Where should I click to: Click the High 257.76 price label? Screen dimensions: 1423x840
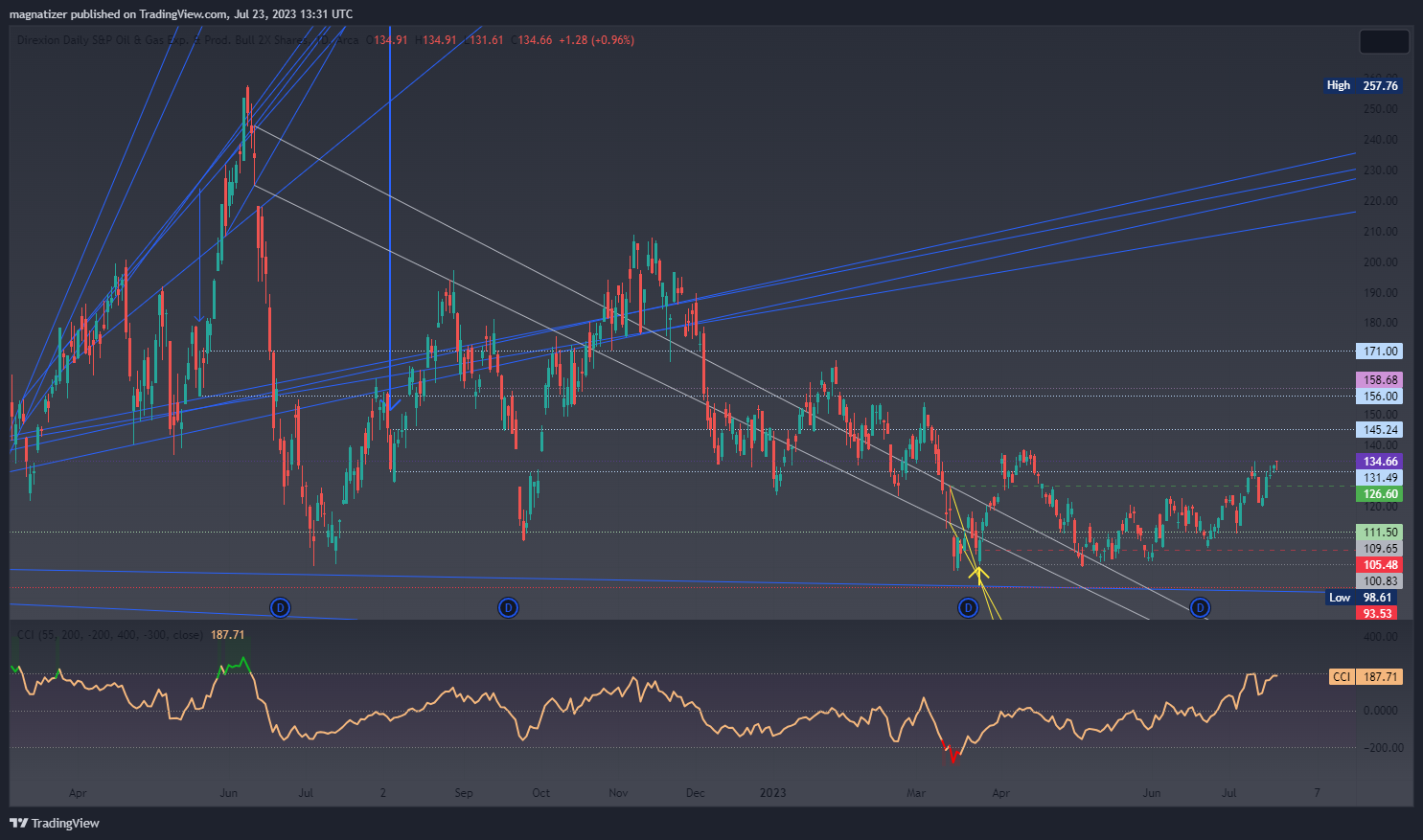1362,85
